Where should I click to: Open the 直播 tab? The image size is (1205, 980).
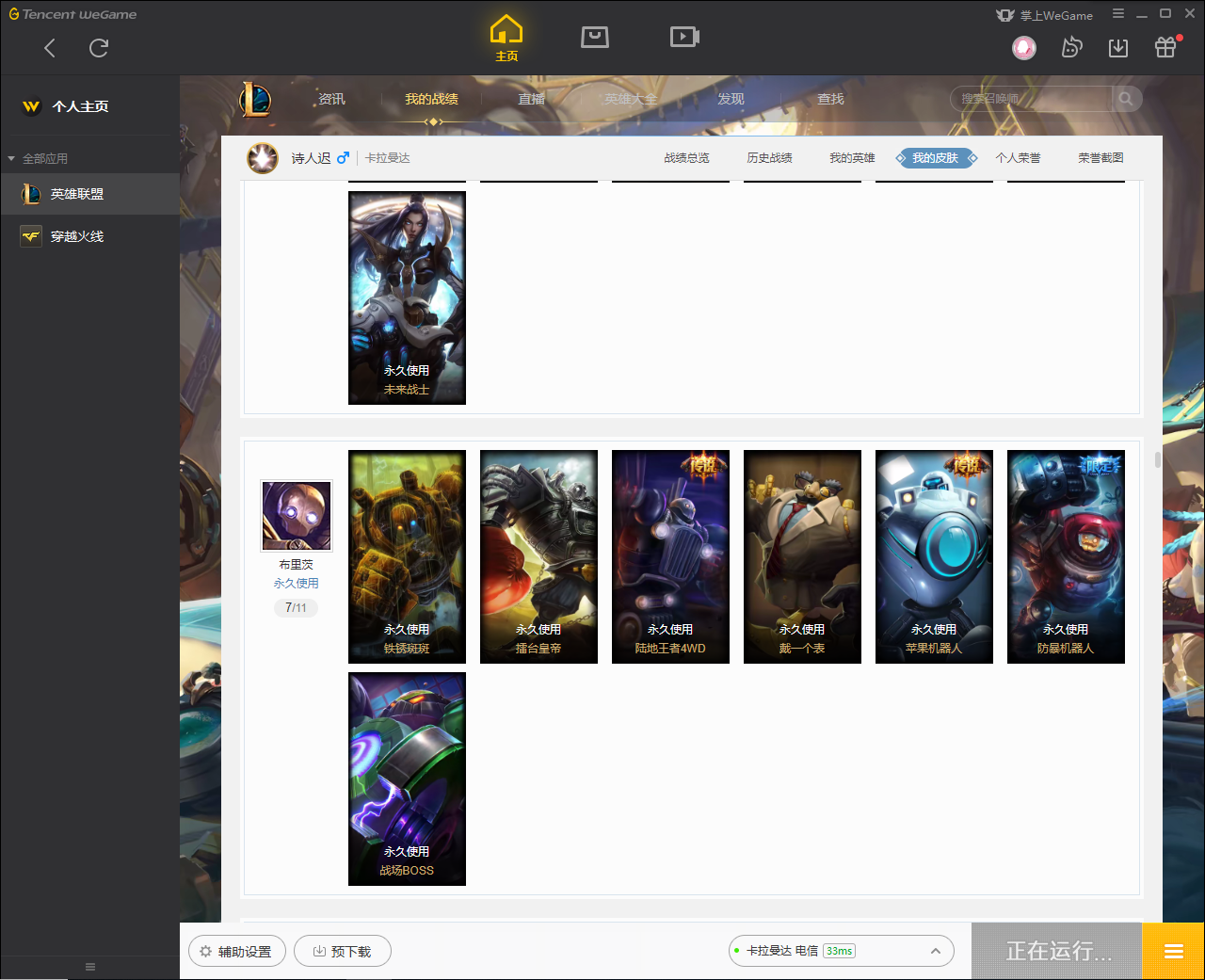[531, 99]
